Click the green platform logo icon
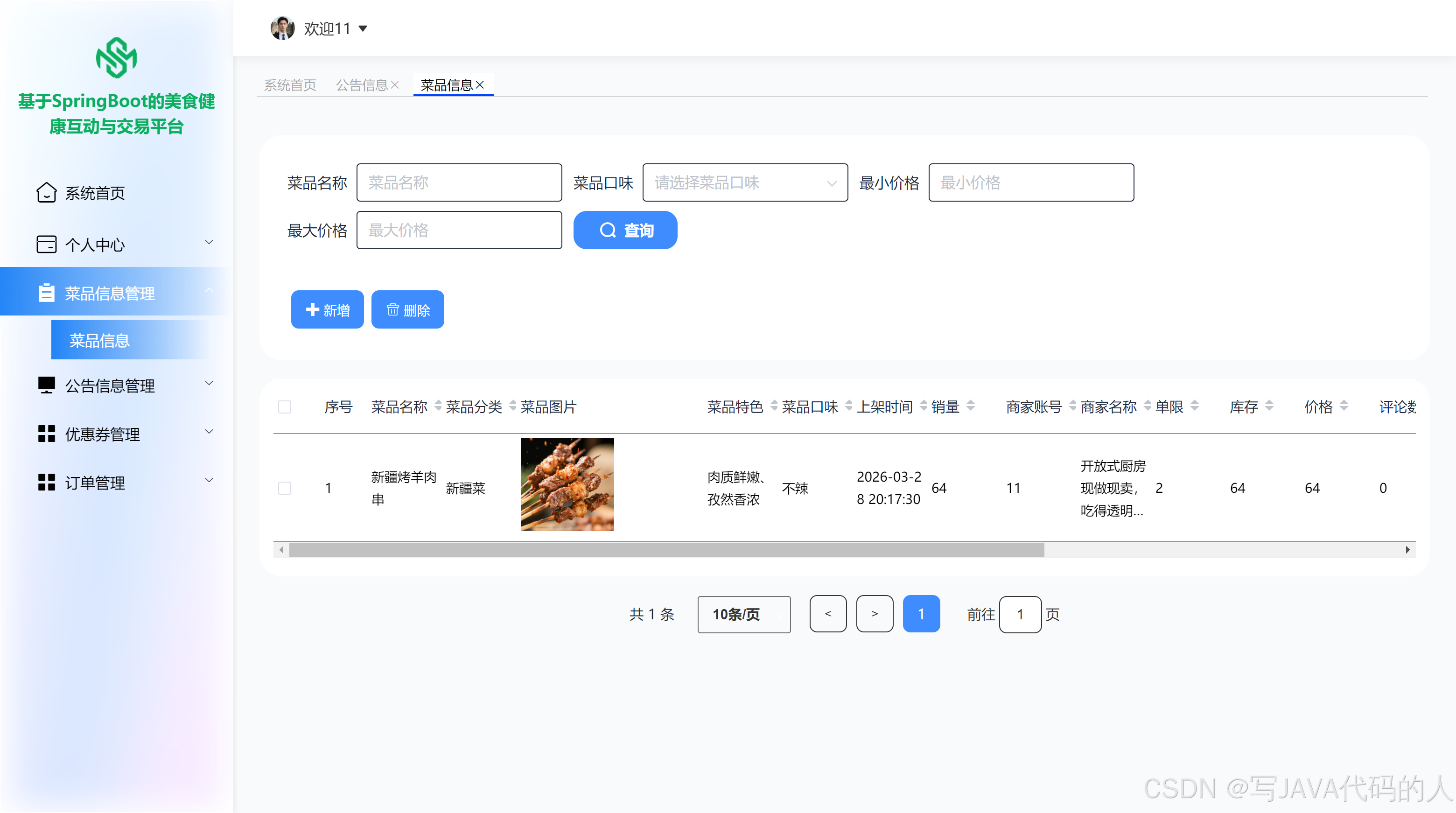Screen dimensions: 1456x813 tap(117, 58)
